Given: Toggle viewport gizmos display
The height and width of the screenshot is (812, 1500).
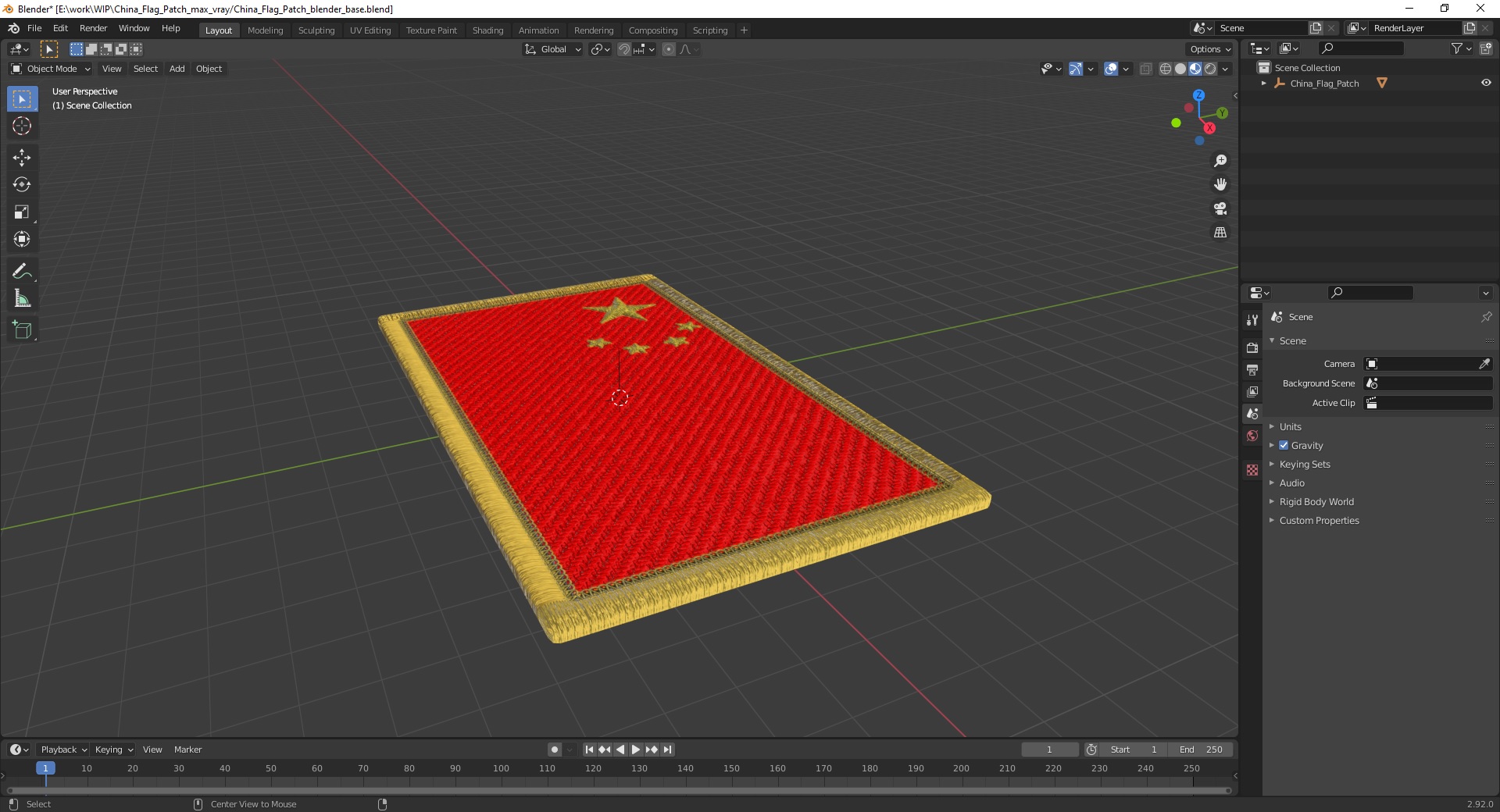Looking at the screenshot, I should tap(1076, 69).
